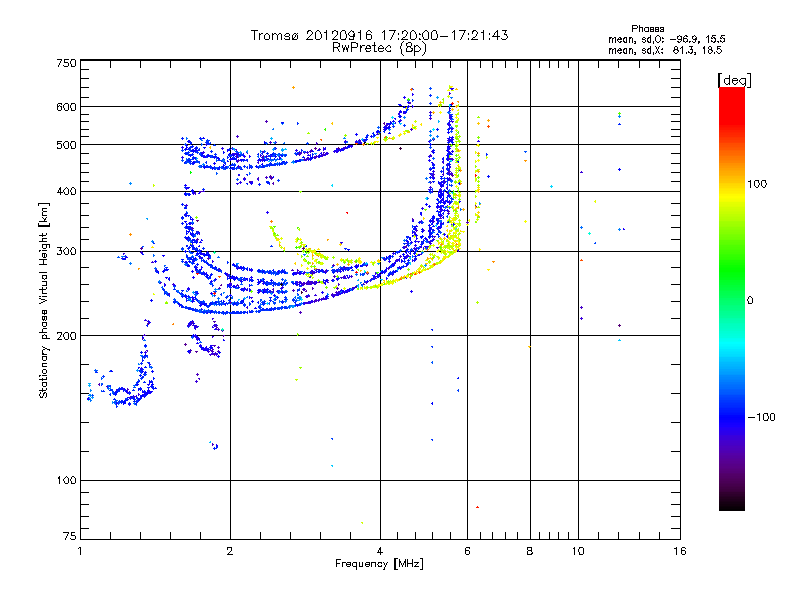Viewport: 800px width, 600px height.
Task: Click the y-axis tick label '75'
Action: 70,536
